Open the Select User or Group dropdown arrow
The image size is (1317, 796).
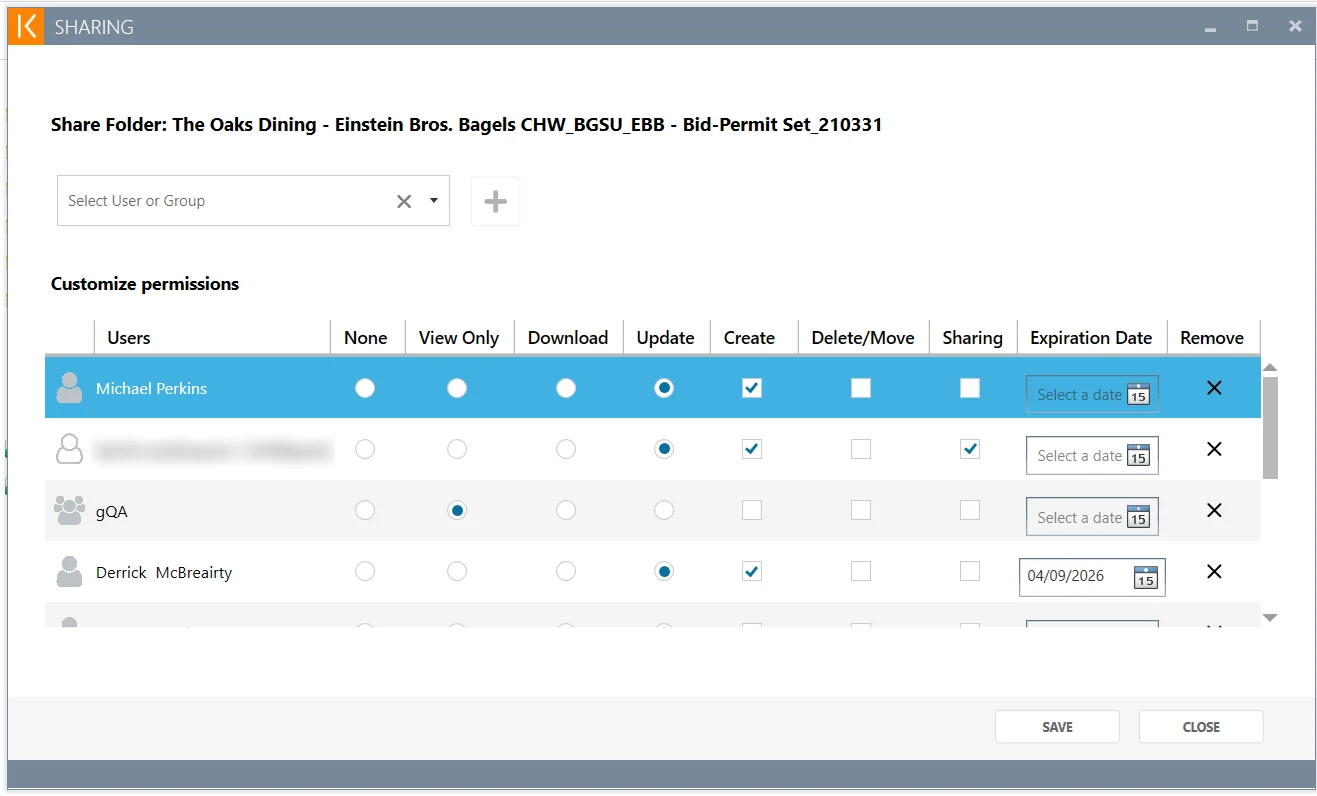point(434,201)
